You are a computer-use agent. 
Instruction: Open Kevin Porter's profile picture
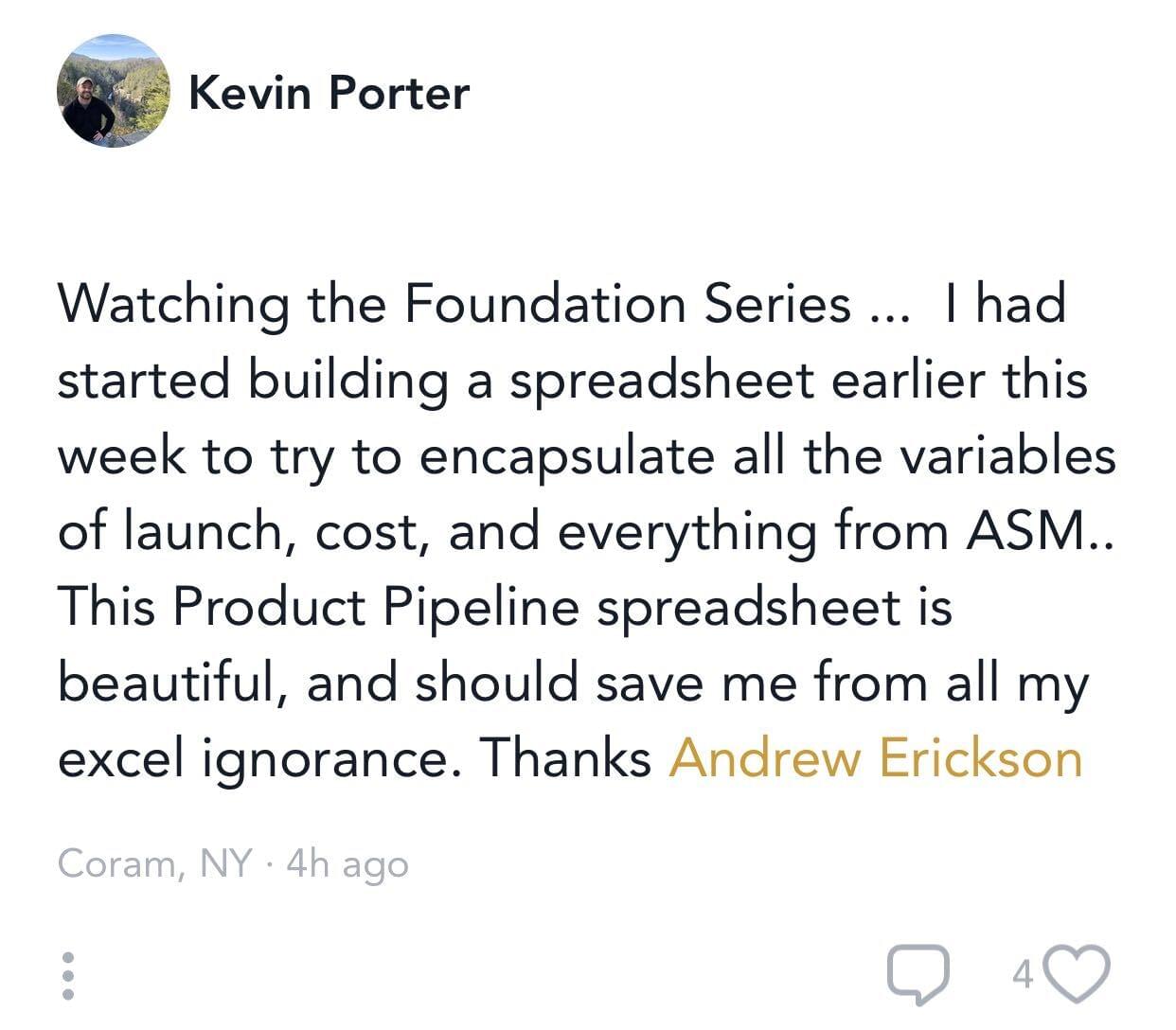pos(114,91)
